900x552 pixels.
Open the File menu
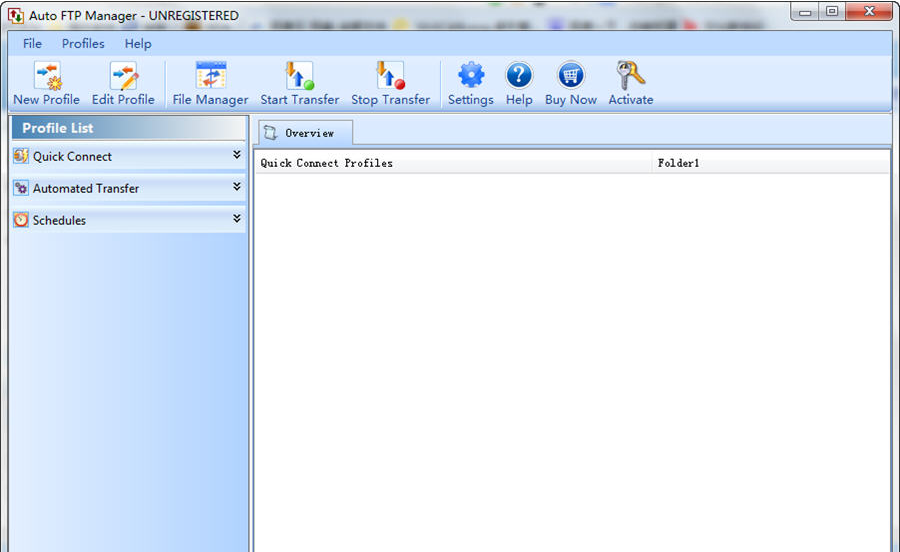[32, 44]
